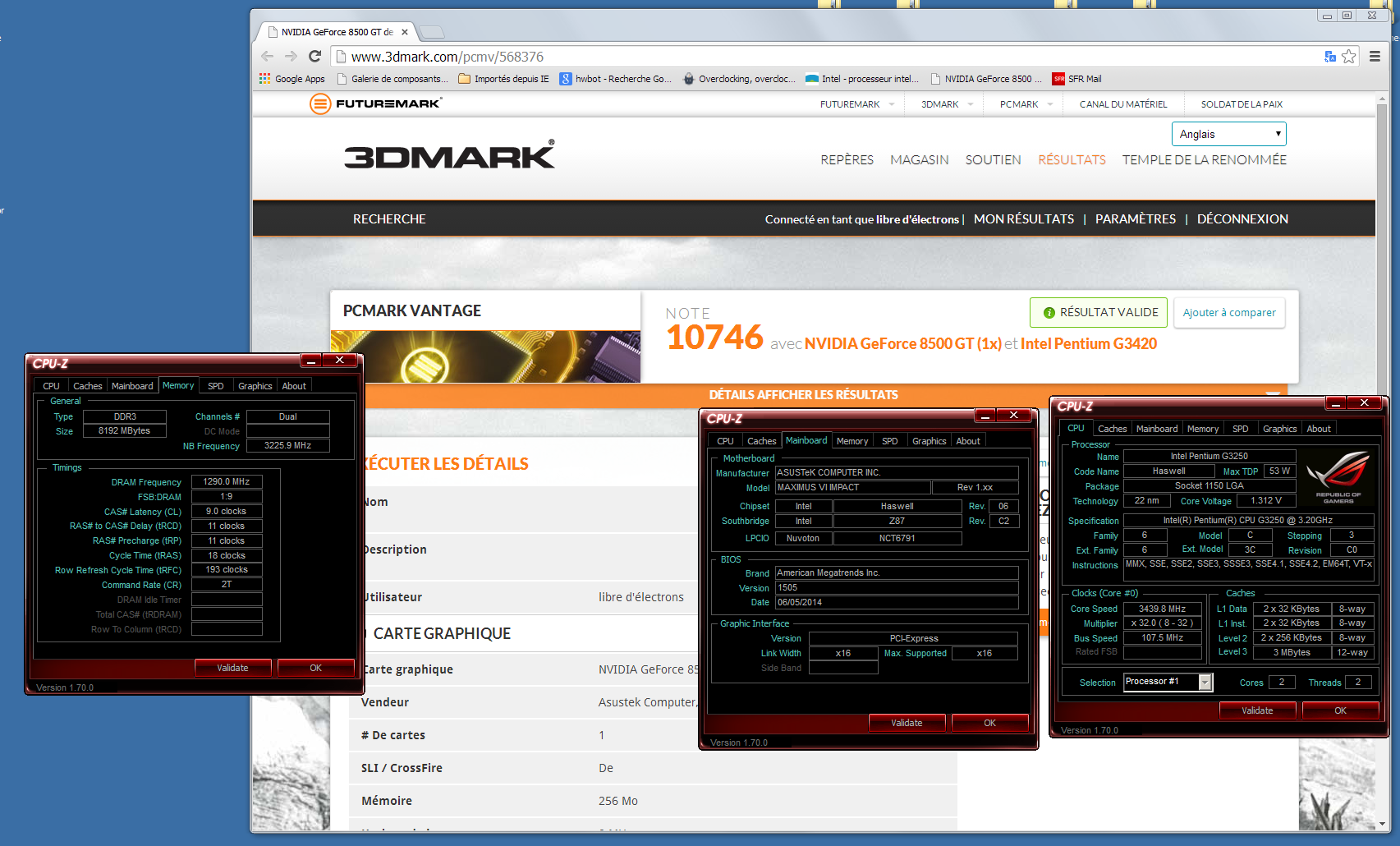
Task: Open the Chrome menu hamburger icon
Action: tap(1375, 57)
